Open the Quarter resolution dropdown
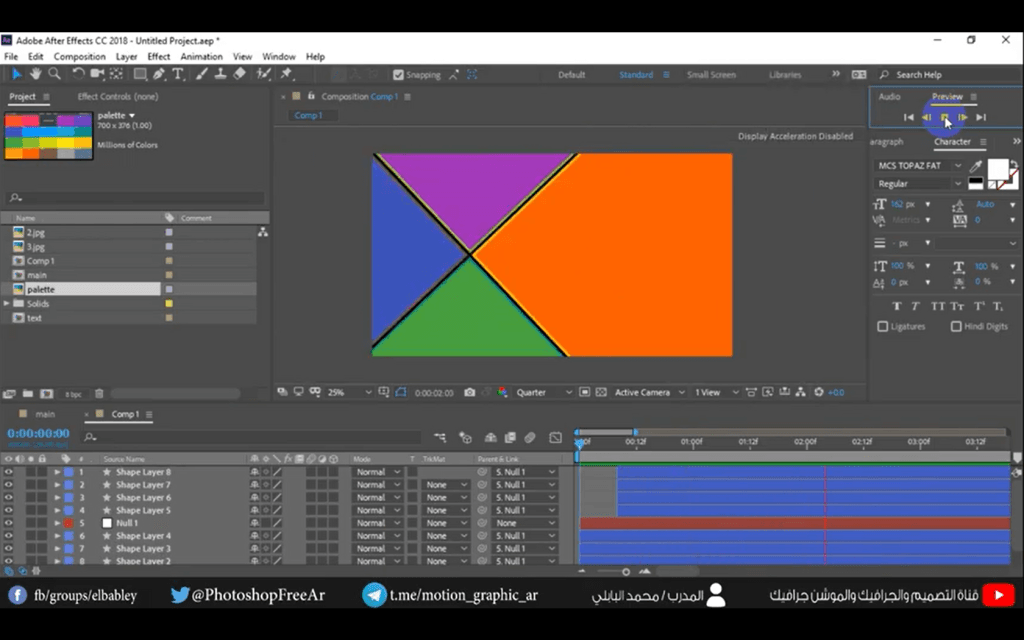The image size is (1024, 640). coord(544,392)
